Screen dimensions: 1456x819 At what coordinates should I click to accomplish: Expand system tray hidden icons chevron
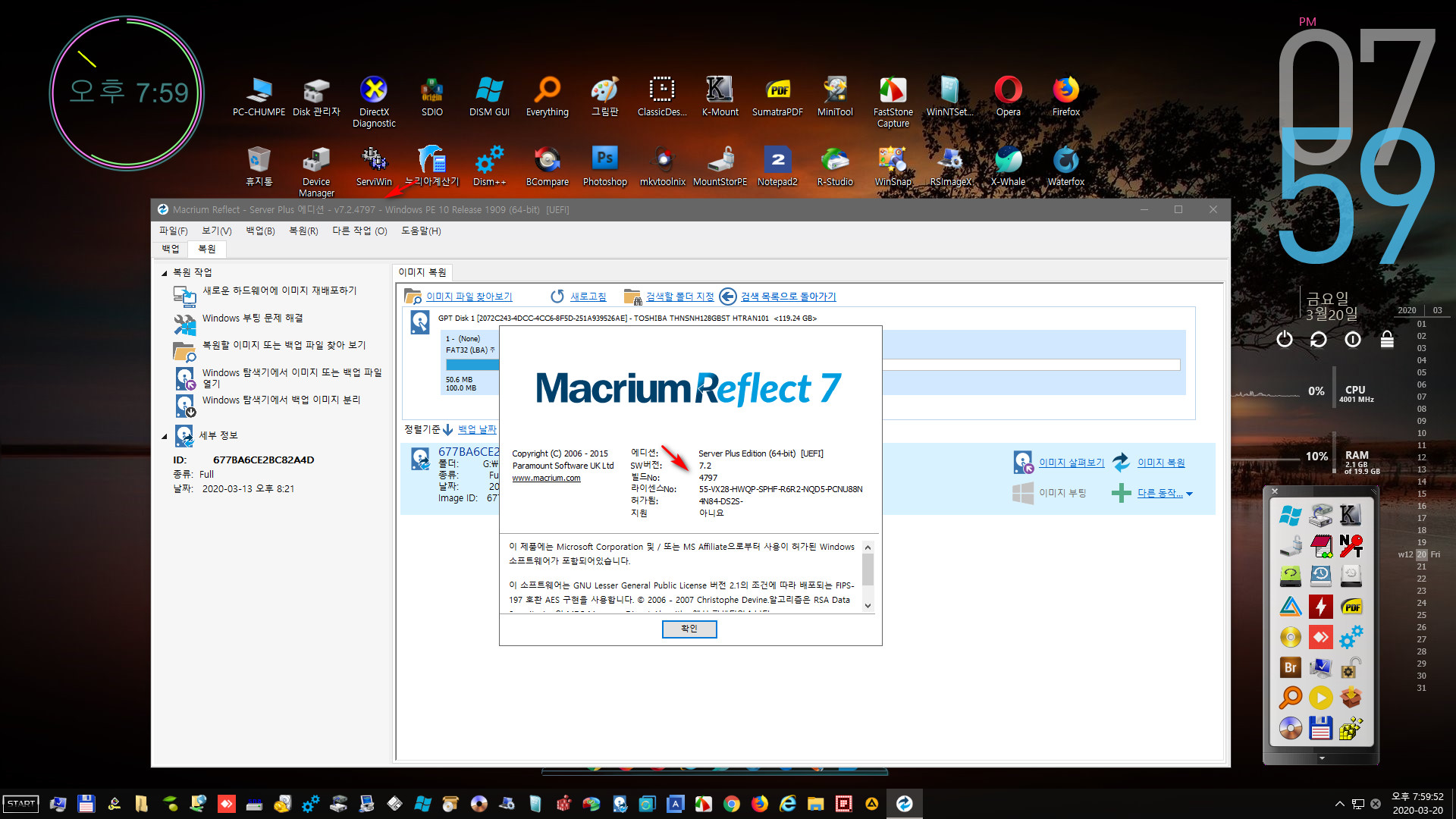coord(1339,804)
